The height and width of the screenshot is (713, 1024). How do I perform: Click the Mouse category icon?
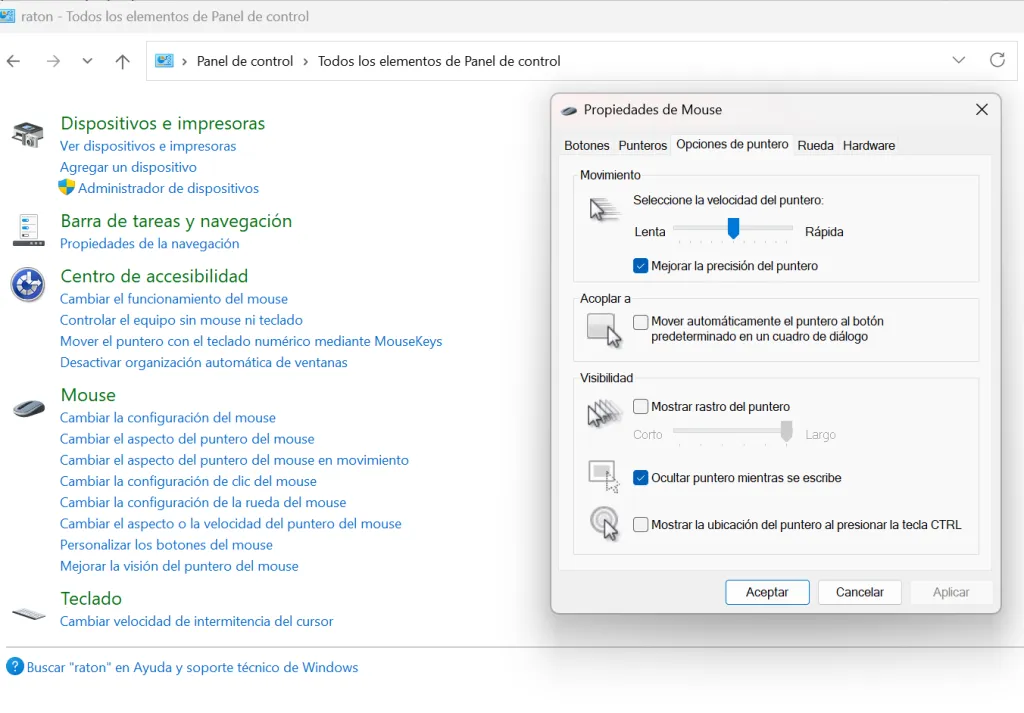pyautogui.click(x=29, y=409)
